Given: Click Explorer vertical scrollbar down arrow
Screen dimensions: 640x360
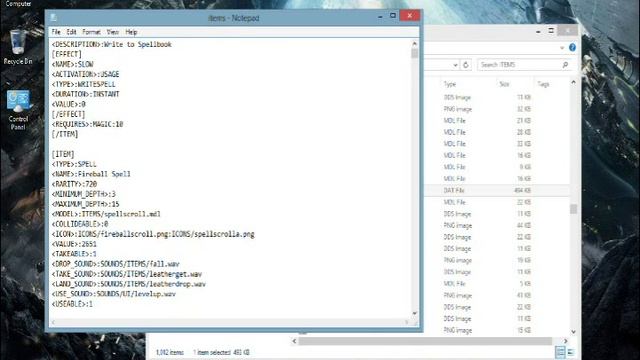Looking at the screenshot, I should [x=573, y=332].
